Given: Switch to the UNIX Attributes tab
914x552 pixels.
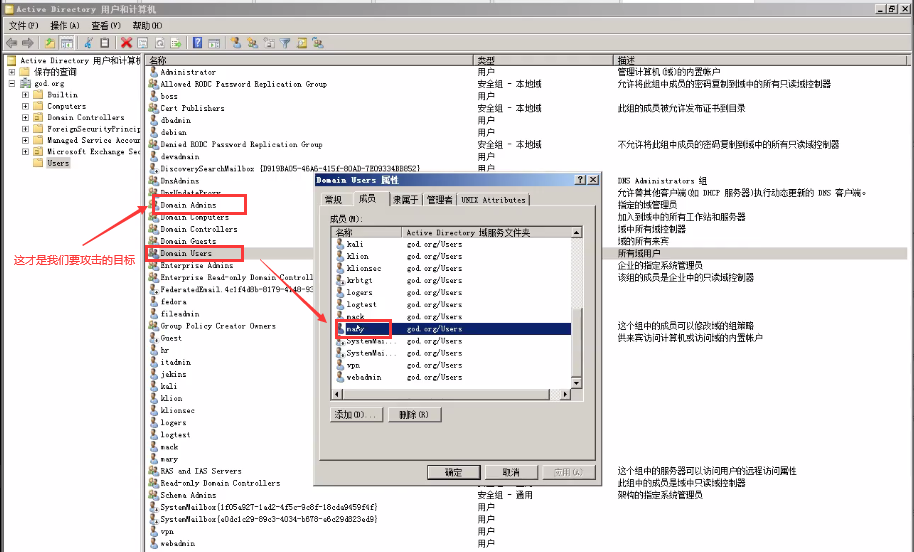Looking at the screenshot, I should pyautogui.click(x=492, y=200).
